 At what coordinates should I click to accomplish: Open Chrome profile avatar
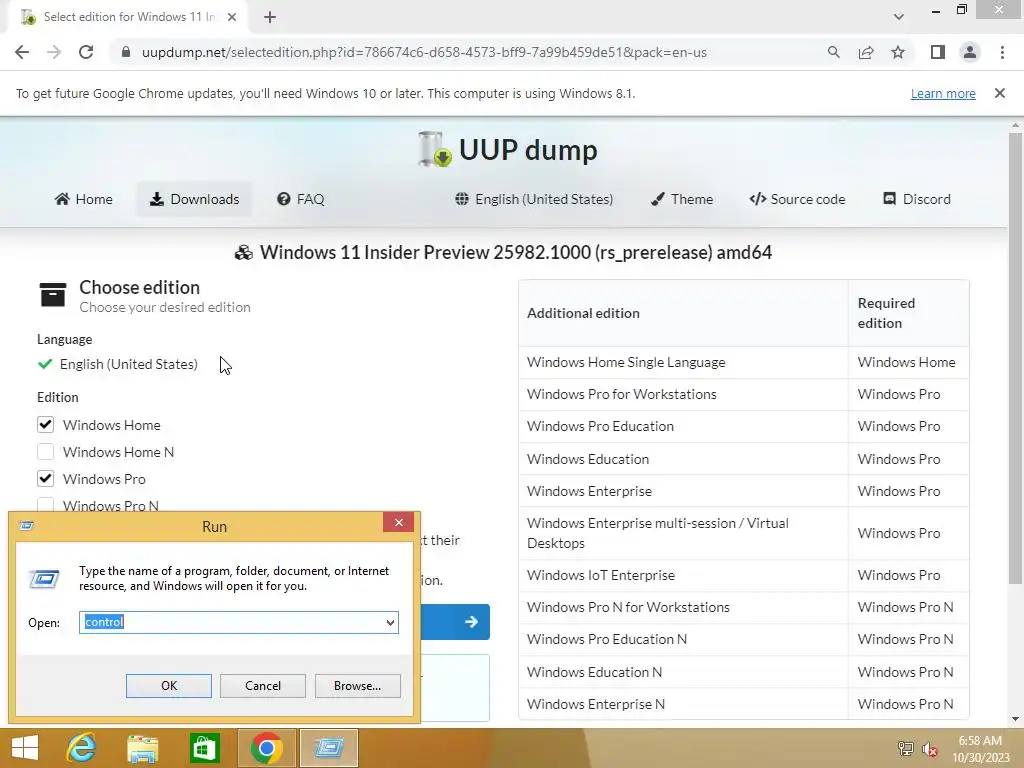[970, 52]
